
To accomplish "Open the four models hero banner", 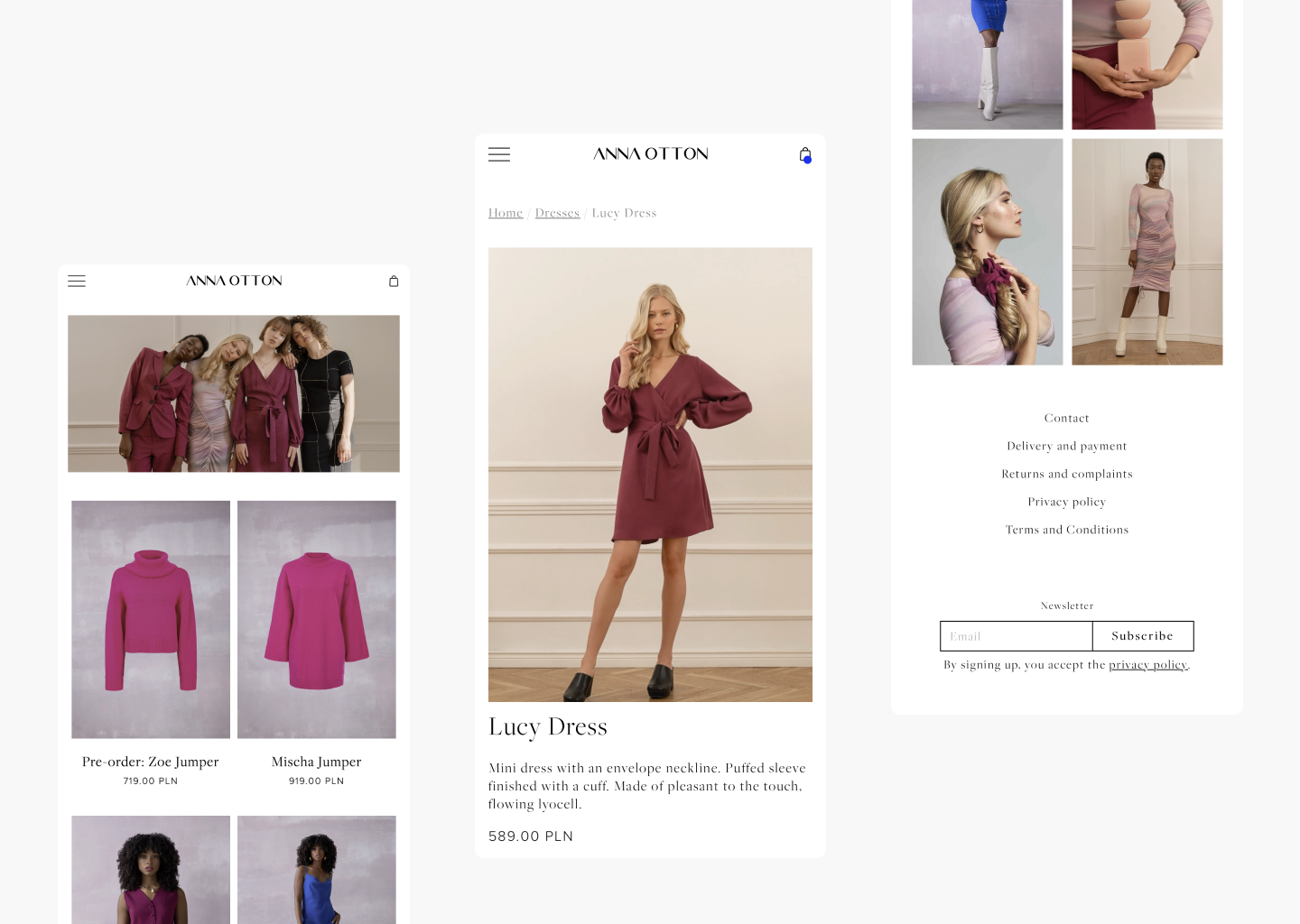I will [x=234, y=393].
